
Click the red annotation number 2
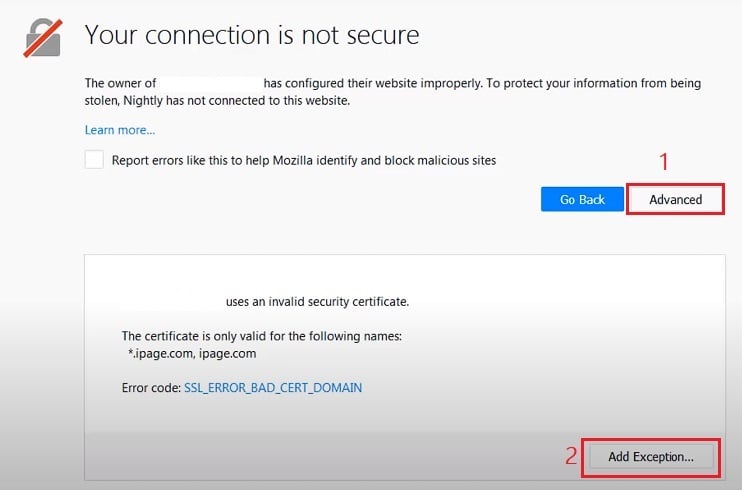571,456
